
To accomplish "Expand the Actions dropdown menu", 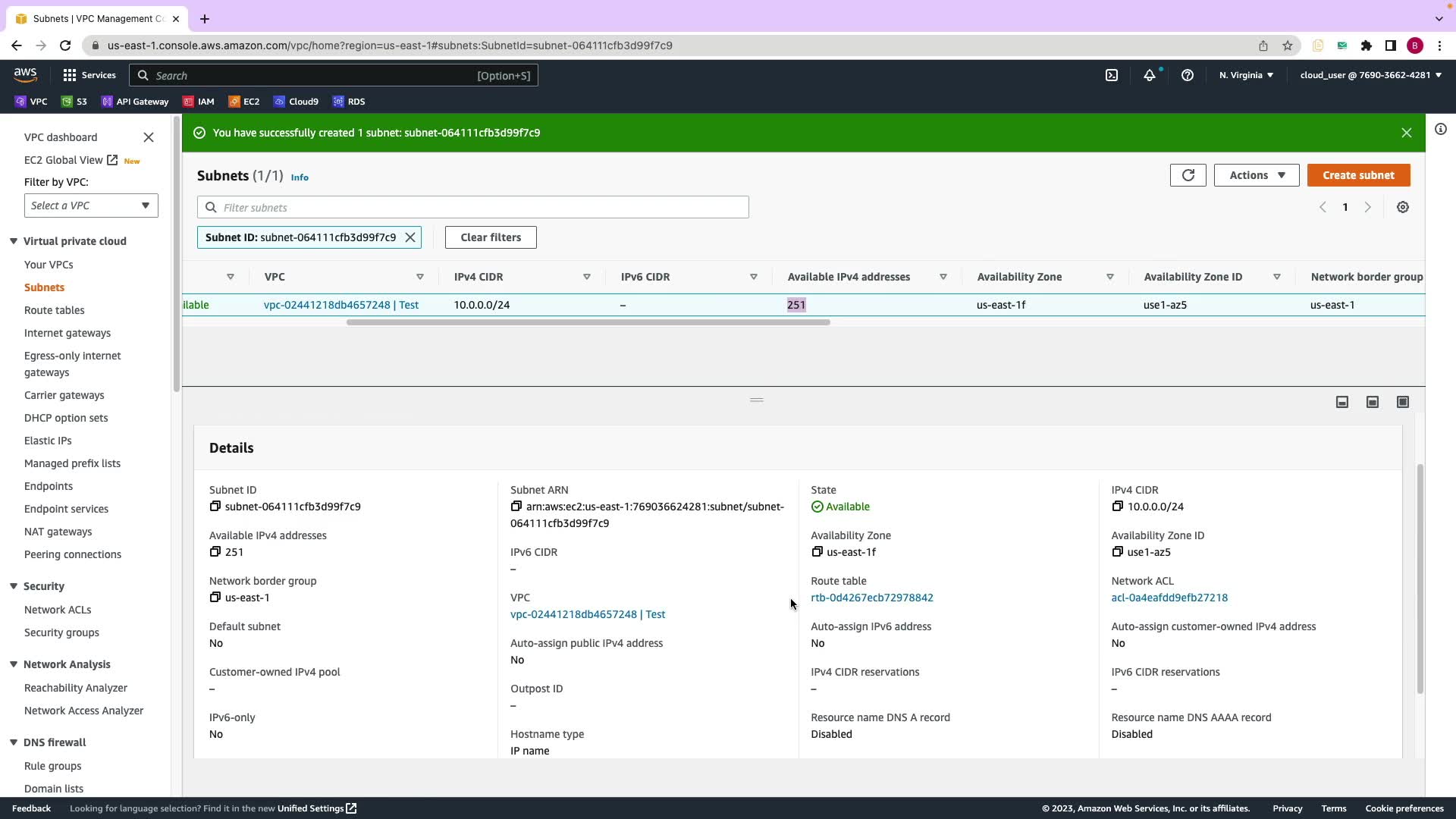I will click(x=1257, y=175).
